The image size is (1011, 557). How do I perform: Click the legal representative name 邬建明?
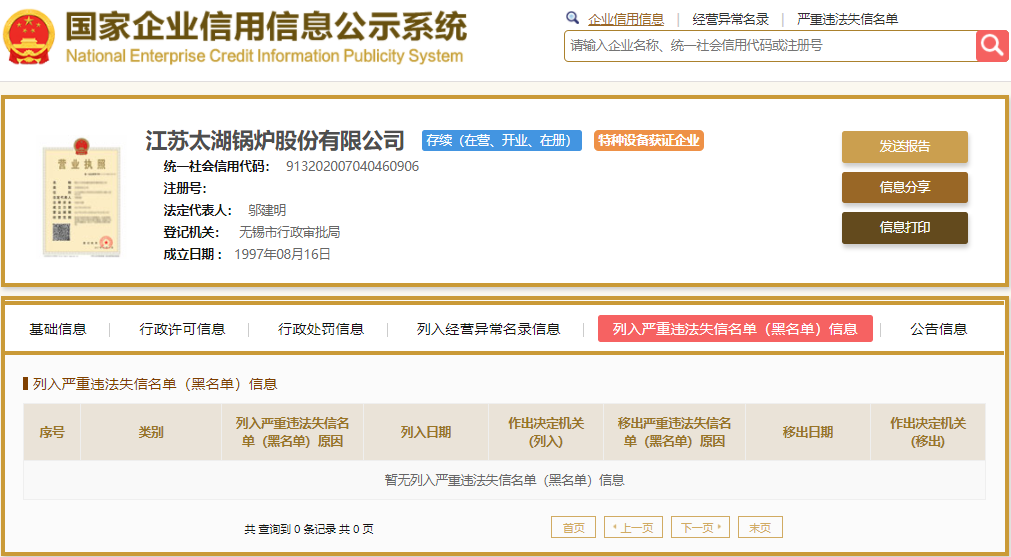pos(267,210)
